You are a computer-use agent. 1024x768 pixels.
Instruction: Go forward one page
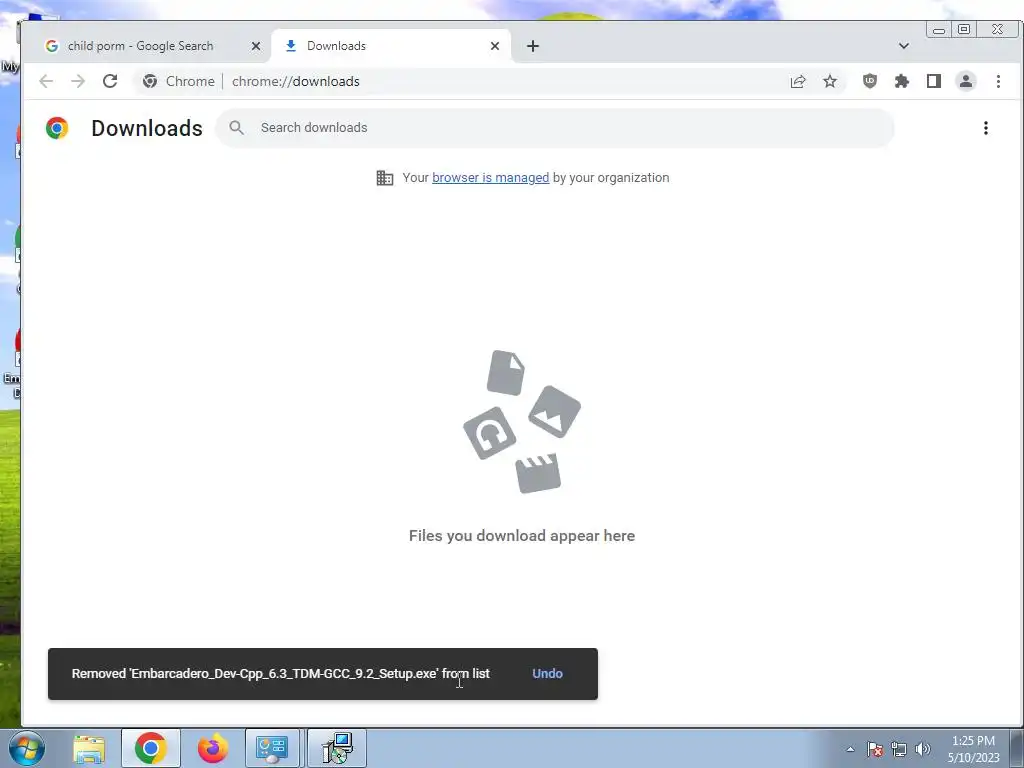[x=78, y=81]
